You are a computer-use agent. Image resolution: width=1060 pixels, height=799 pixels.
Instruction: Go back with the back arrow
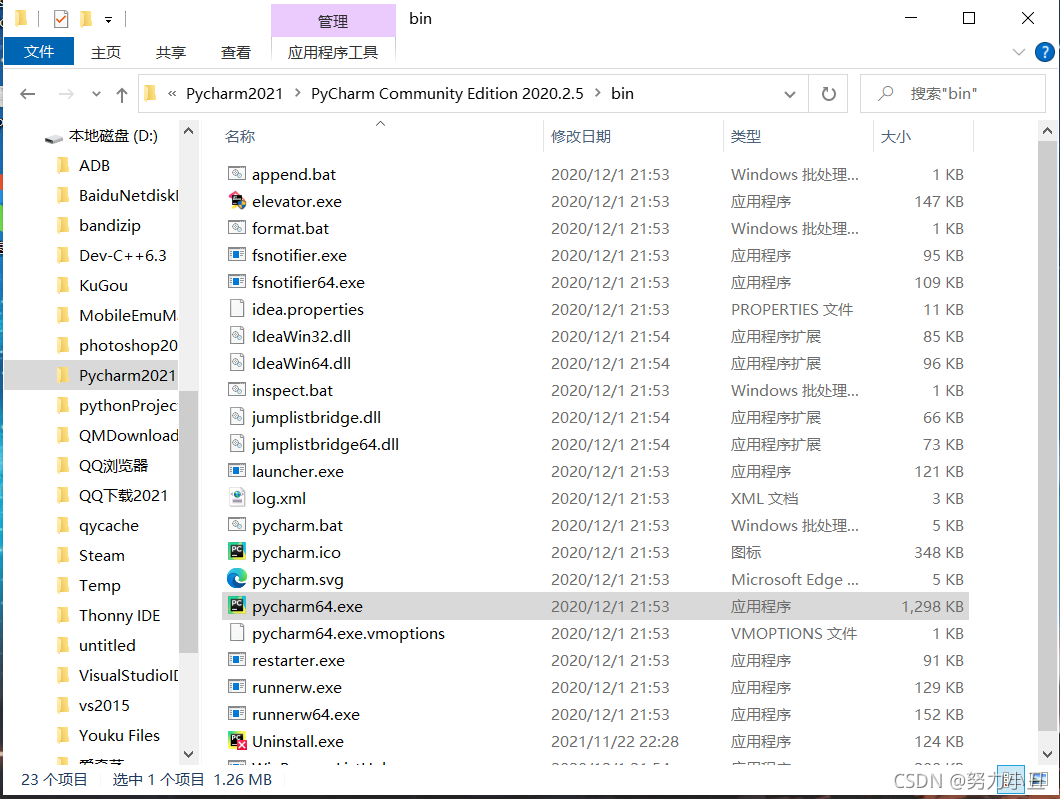tap(28, 94)
